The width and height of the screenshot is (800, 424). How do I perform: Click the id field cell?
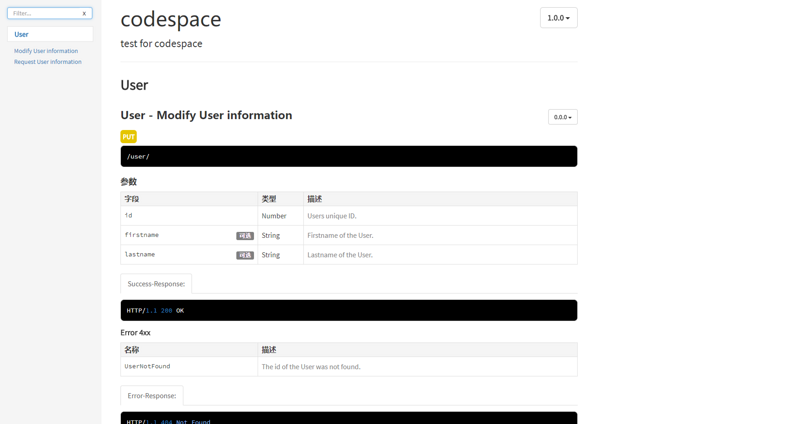click(x=189, y=216)
